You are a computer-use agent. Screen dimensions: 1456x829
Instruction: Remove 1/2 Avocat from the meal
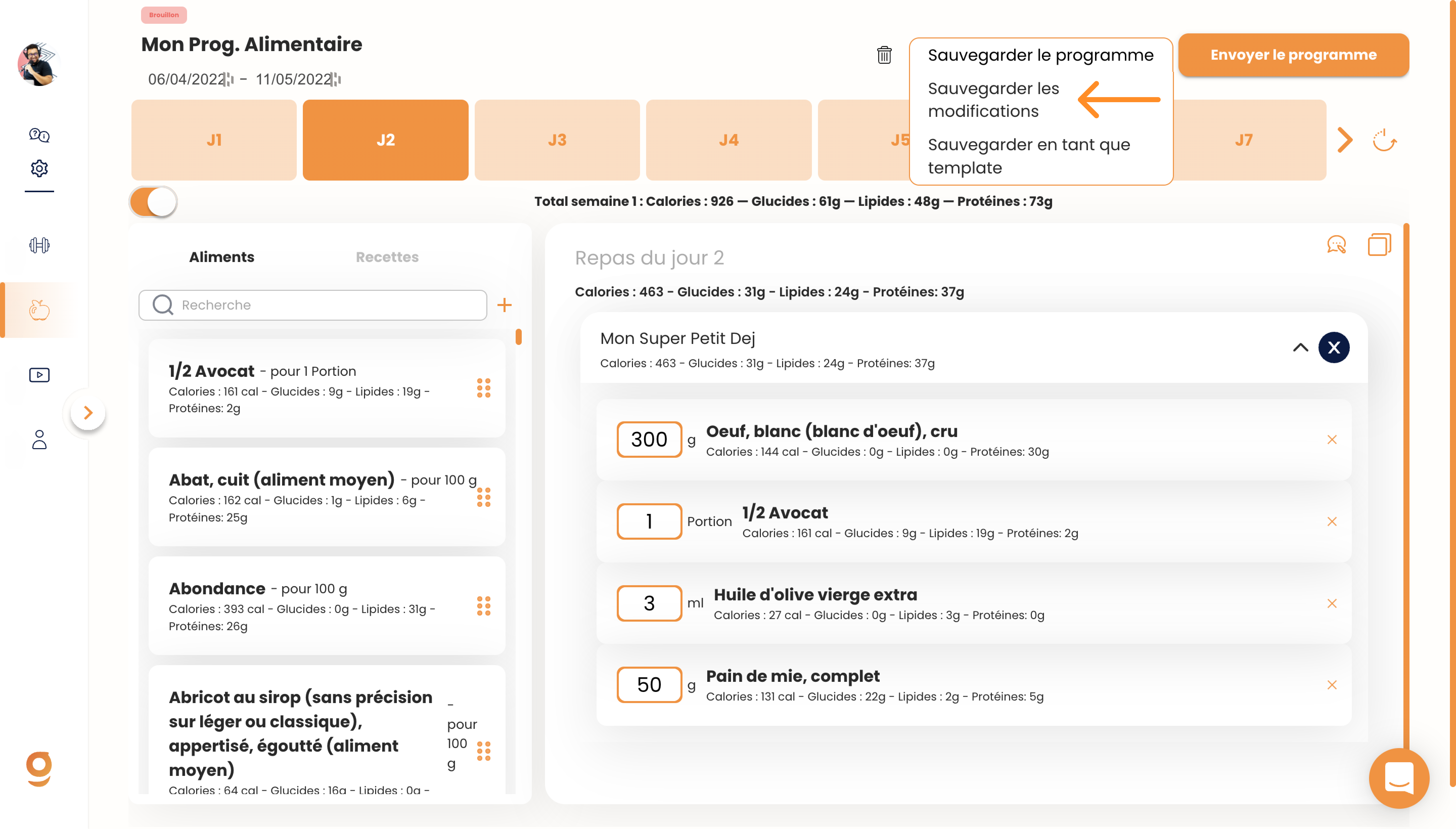tap(1332, 521)
